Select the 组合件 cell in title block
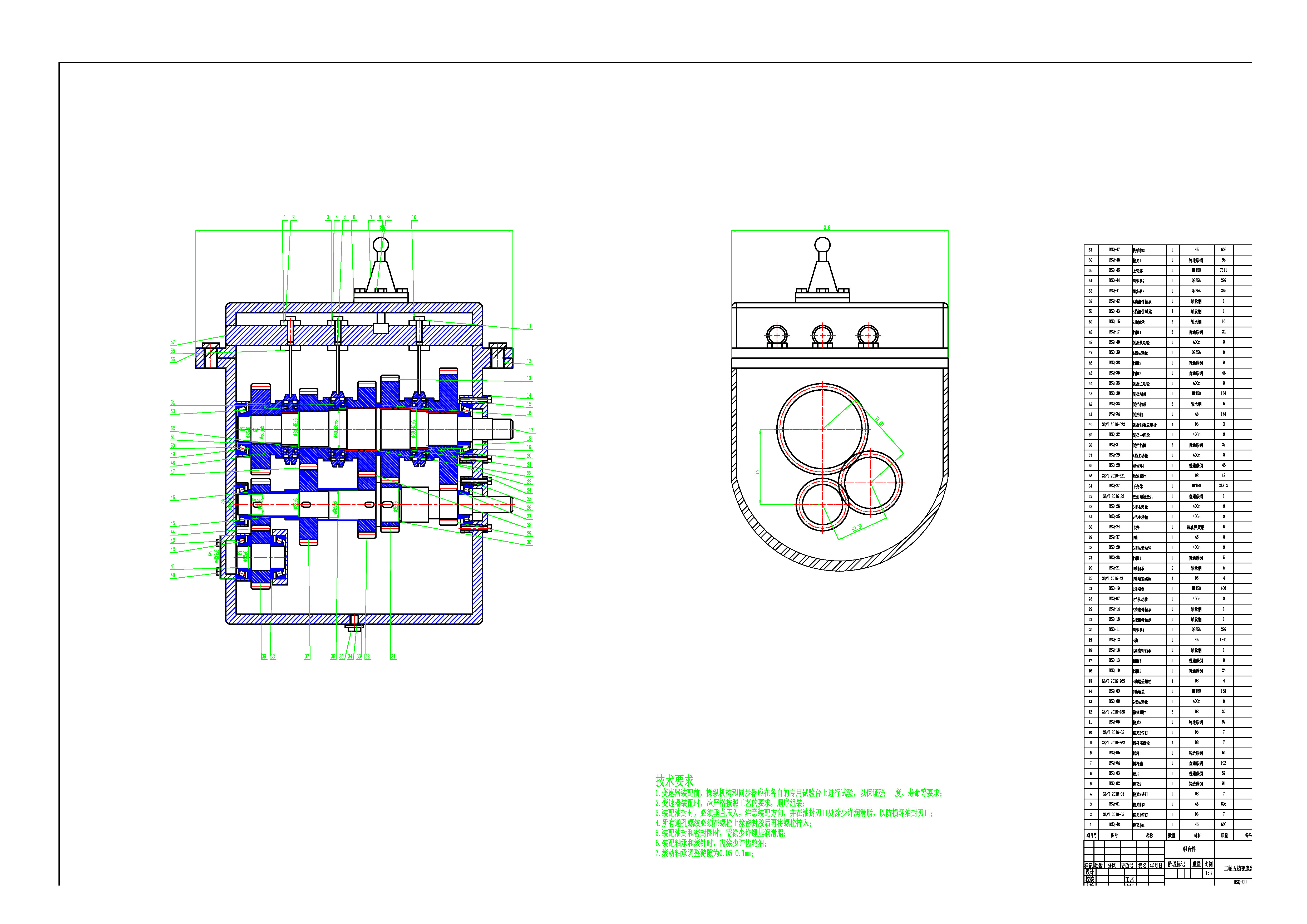 [1189, 849]
